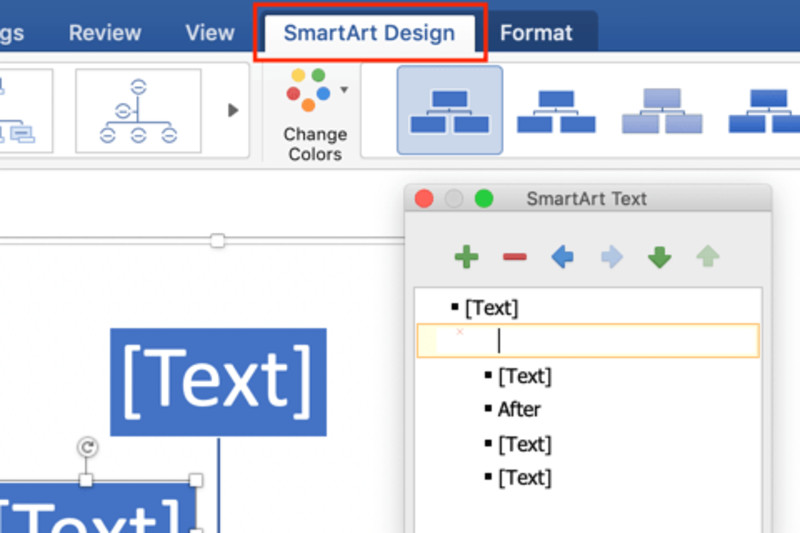800x533 pixels.
Task: Click the green down arrow move-down icon
Action: 659,257
